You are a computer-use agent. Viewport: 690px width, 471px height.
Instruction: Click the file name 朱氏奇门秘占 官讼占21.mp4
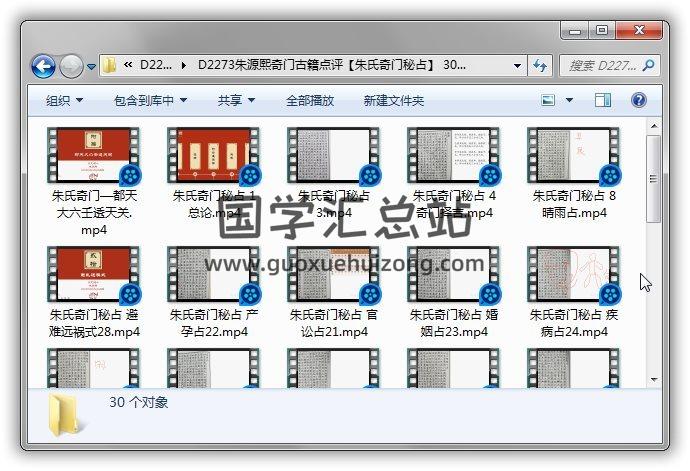[334, 323]
